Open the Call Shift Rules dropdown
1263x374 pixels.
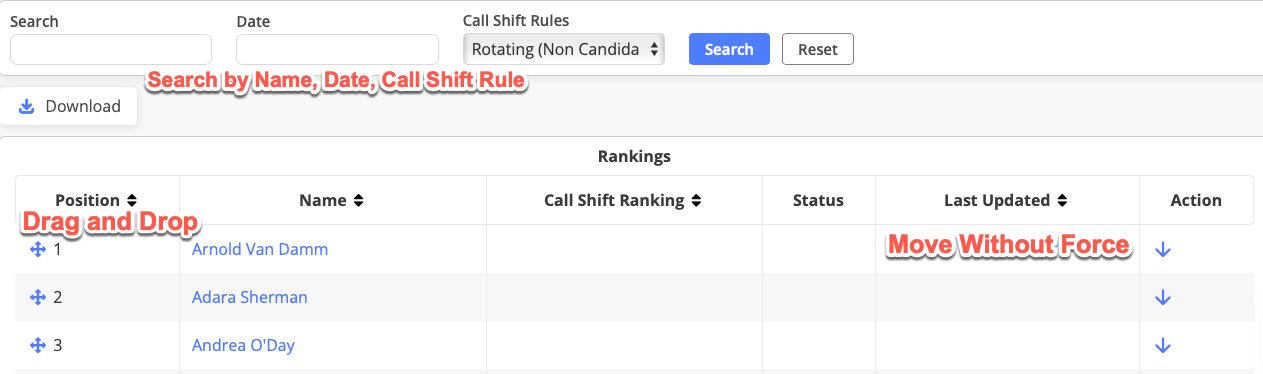(564, 49)
